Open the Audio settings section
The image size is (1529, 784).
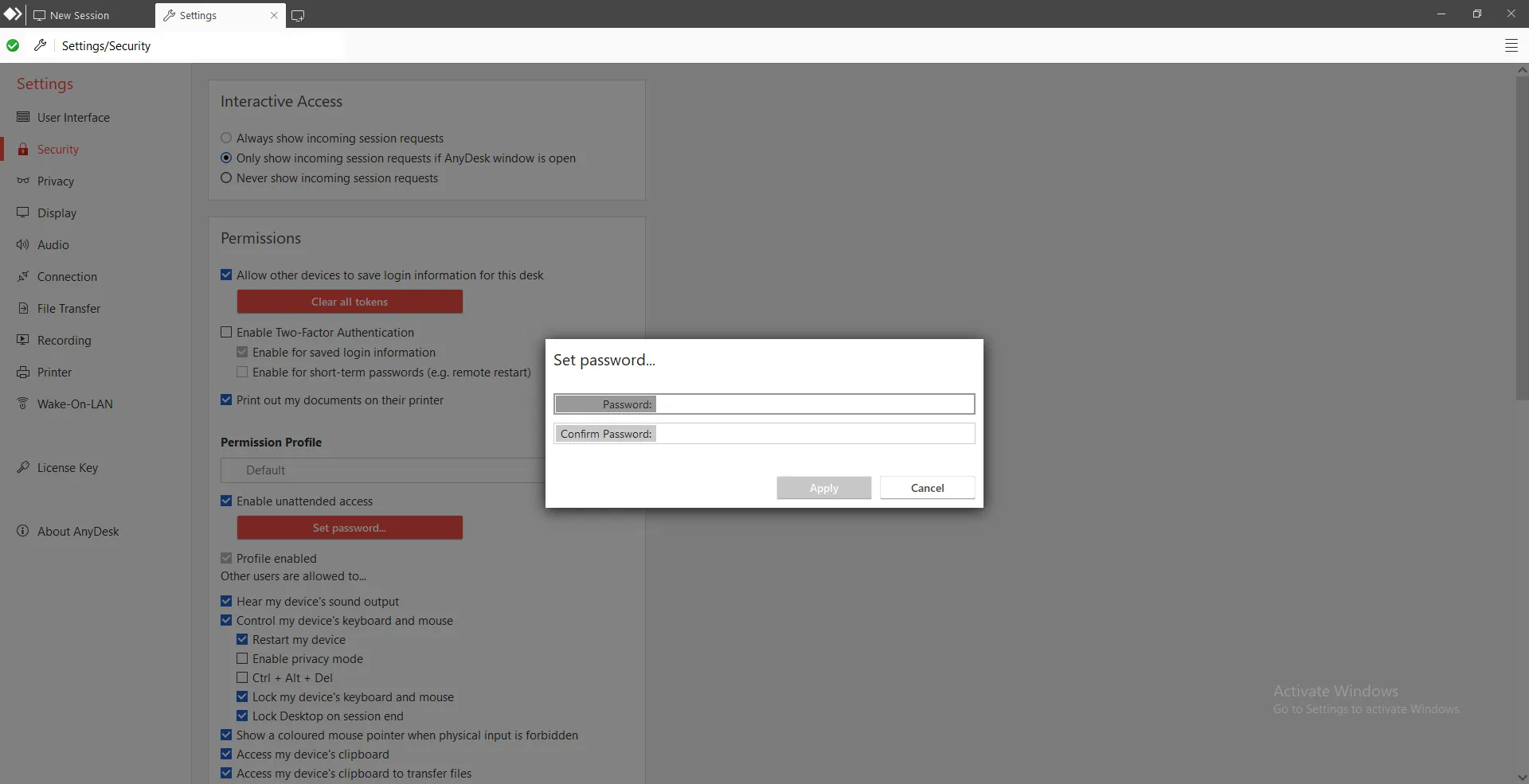(53, 244)
